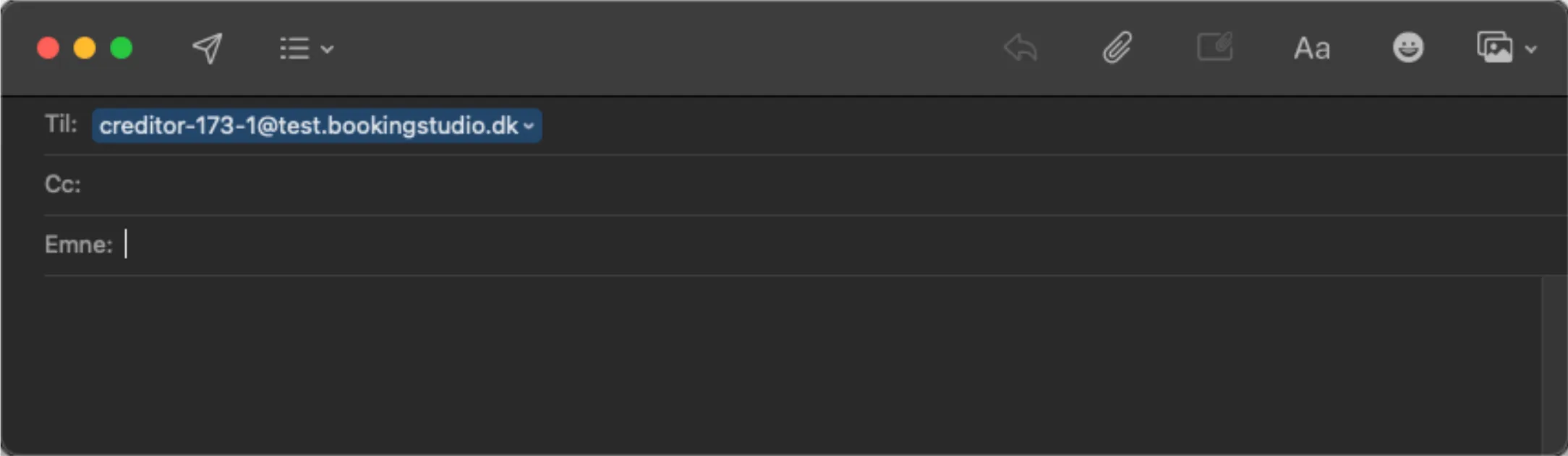Minimize the window with the yellow button

pyautogui.click(x=85, y=48)
